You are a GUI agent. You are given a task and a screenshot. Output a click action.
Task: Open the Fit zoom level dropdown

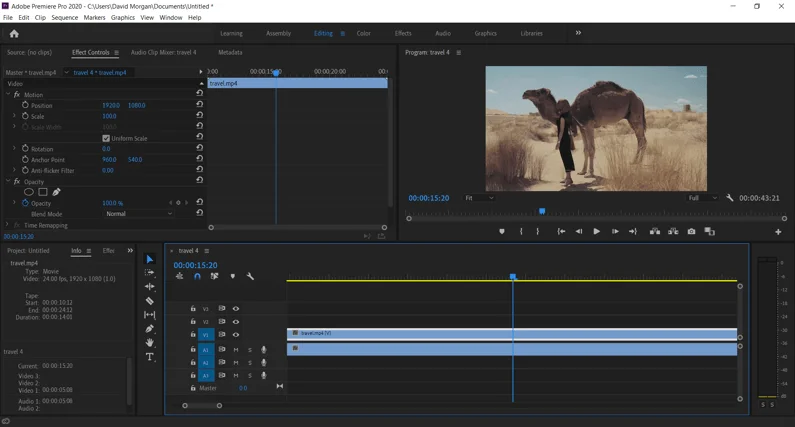480,198
